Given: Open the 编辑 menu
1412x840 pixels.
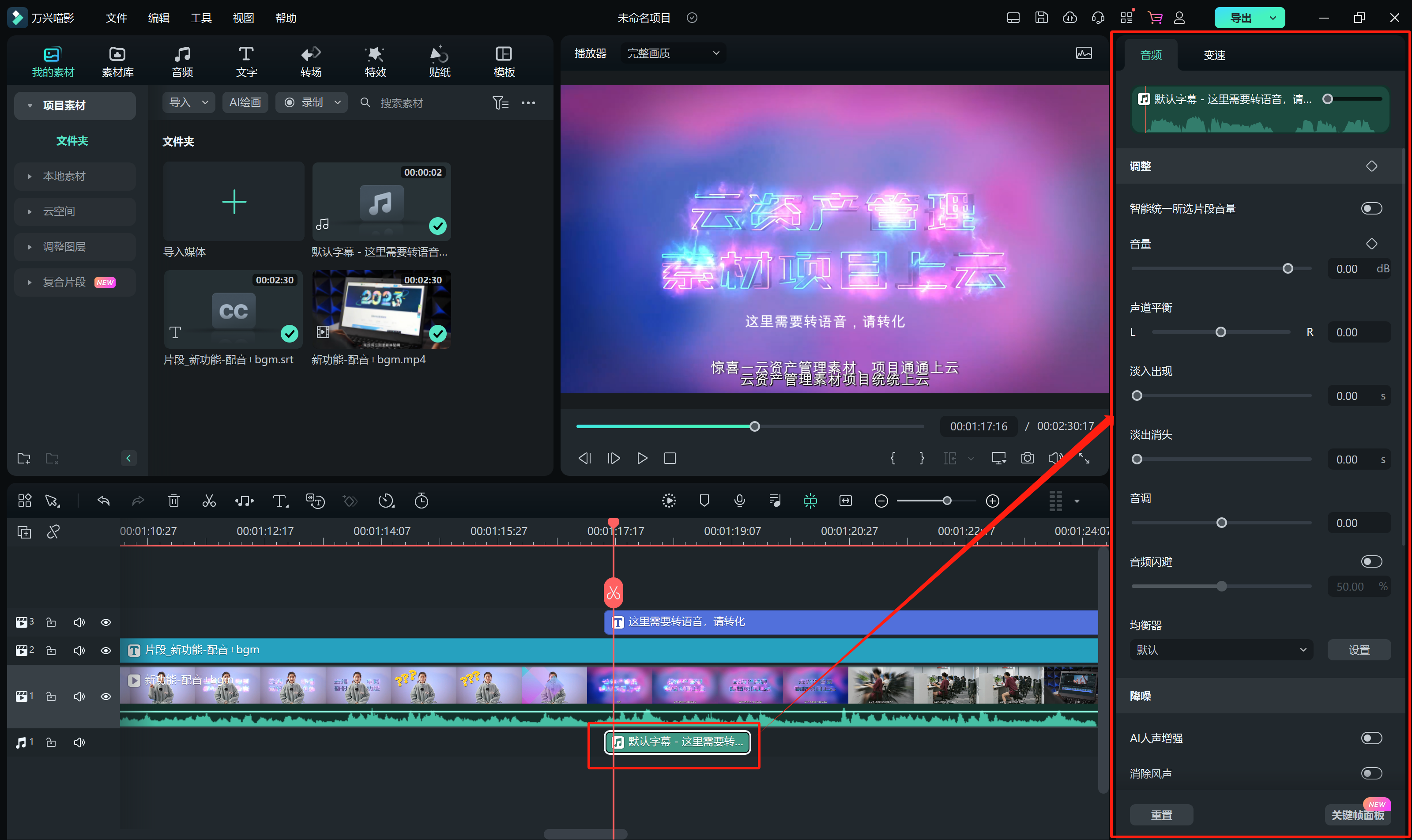Looking at the screenshot, I should click(x=158, y=18).
